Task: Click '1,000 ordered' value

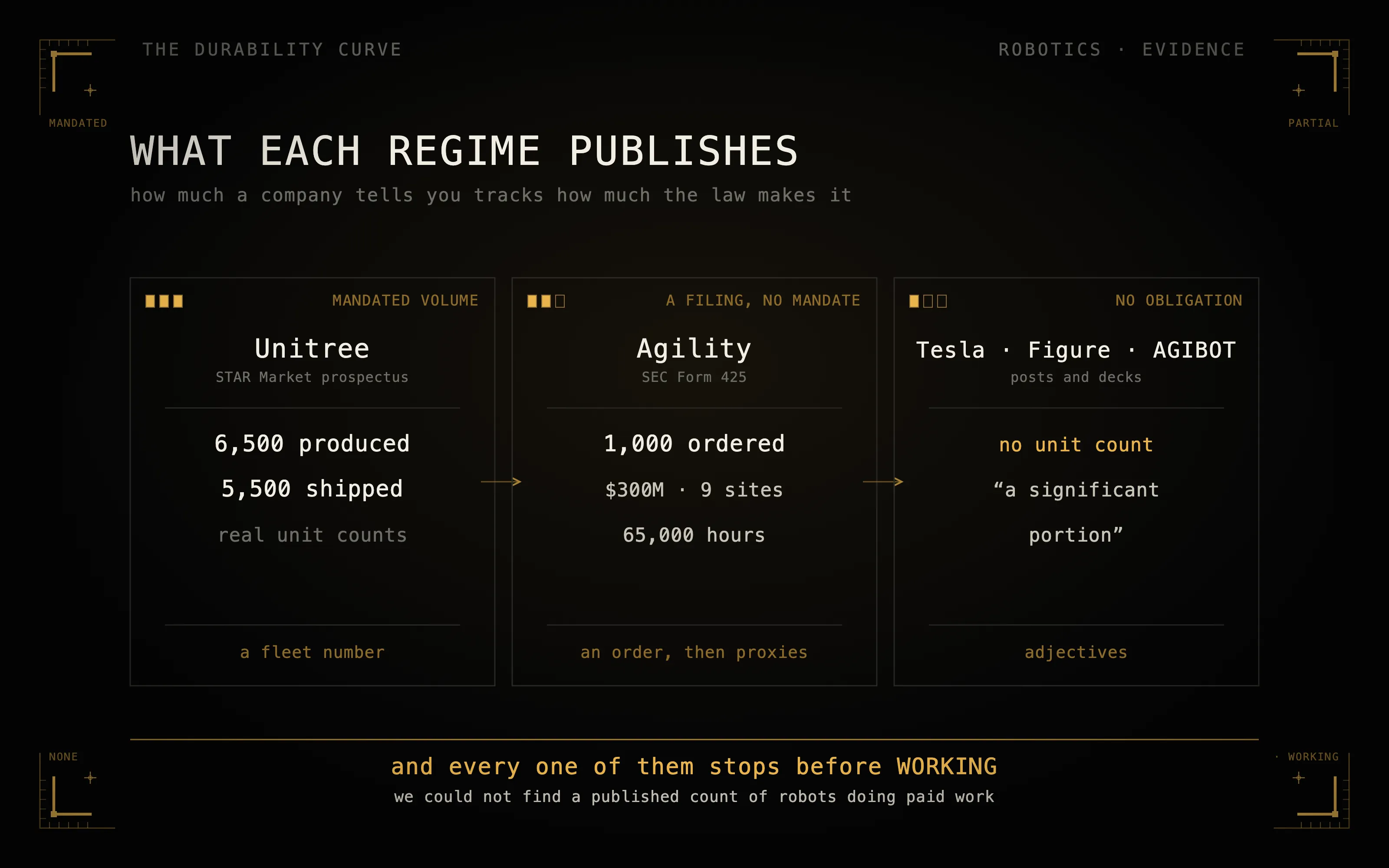Action: (x=694, y=444)
